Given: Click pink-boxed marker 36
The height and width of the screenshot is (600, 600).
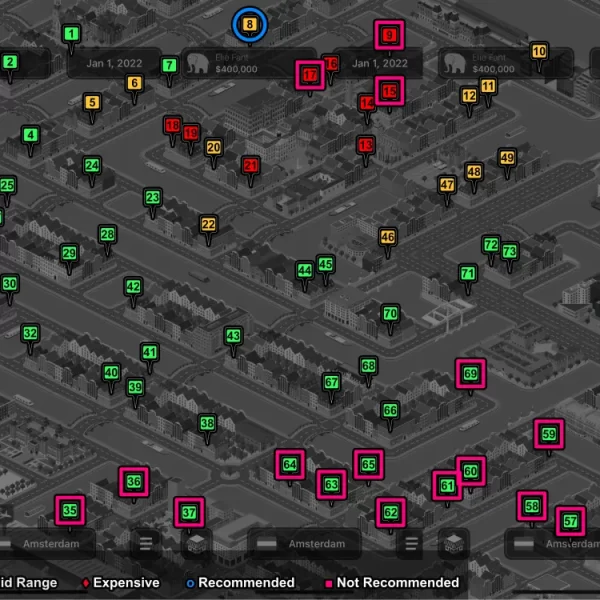Looking at the screenshot, I should (x=134, y=482).
